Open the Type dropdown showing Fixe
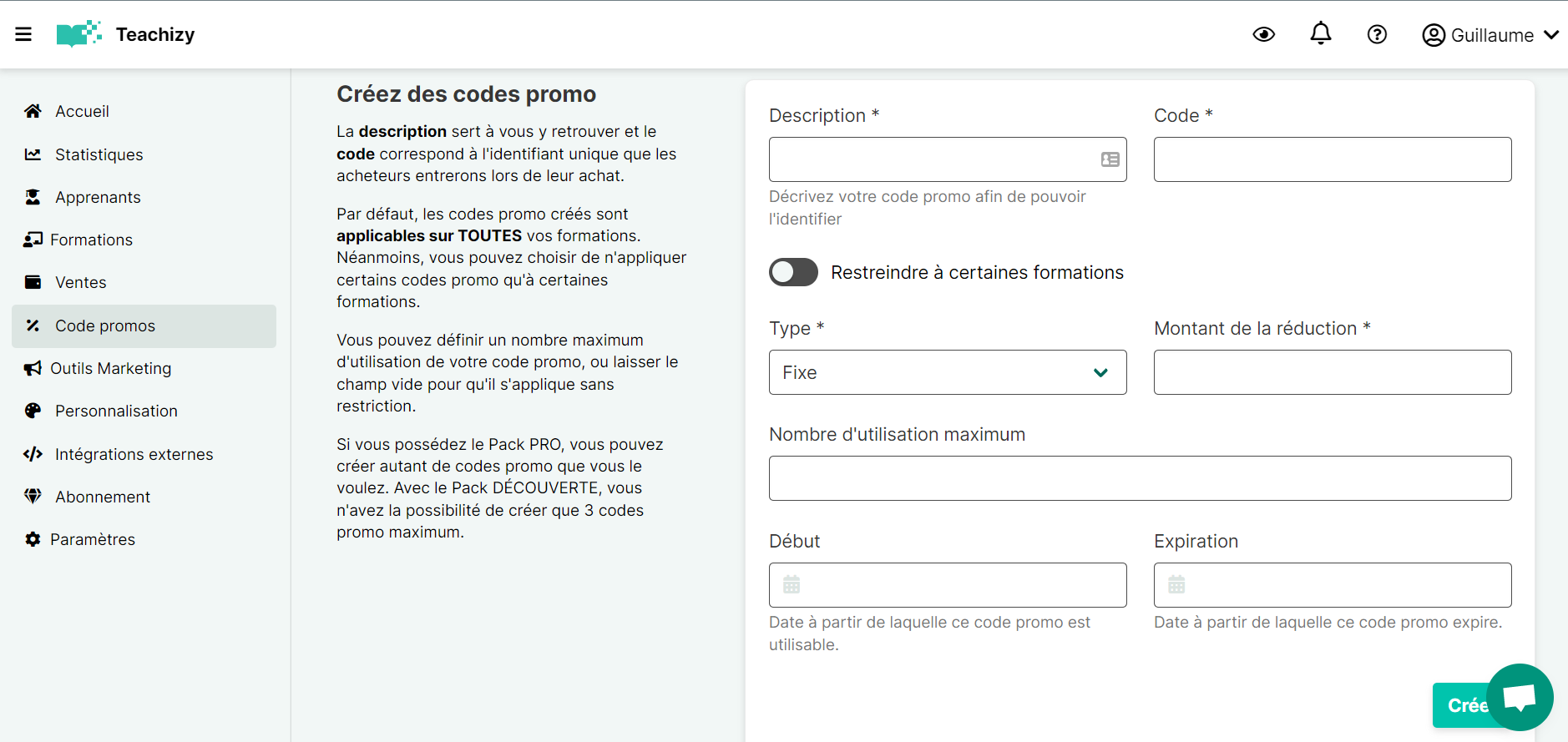 (947, 372)
